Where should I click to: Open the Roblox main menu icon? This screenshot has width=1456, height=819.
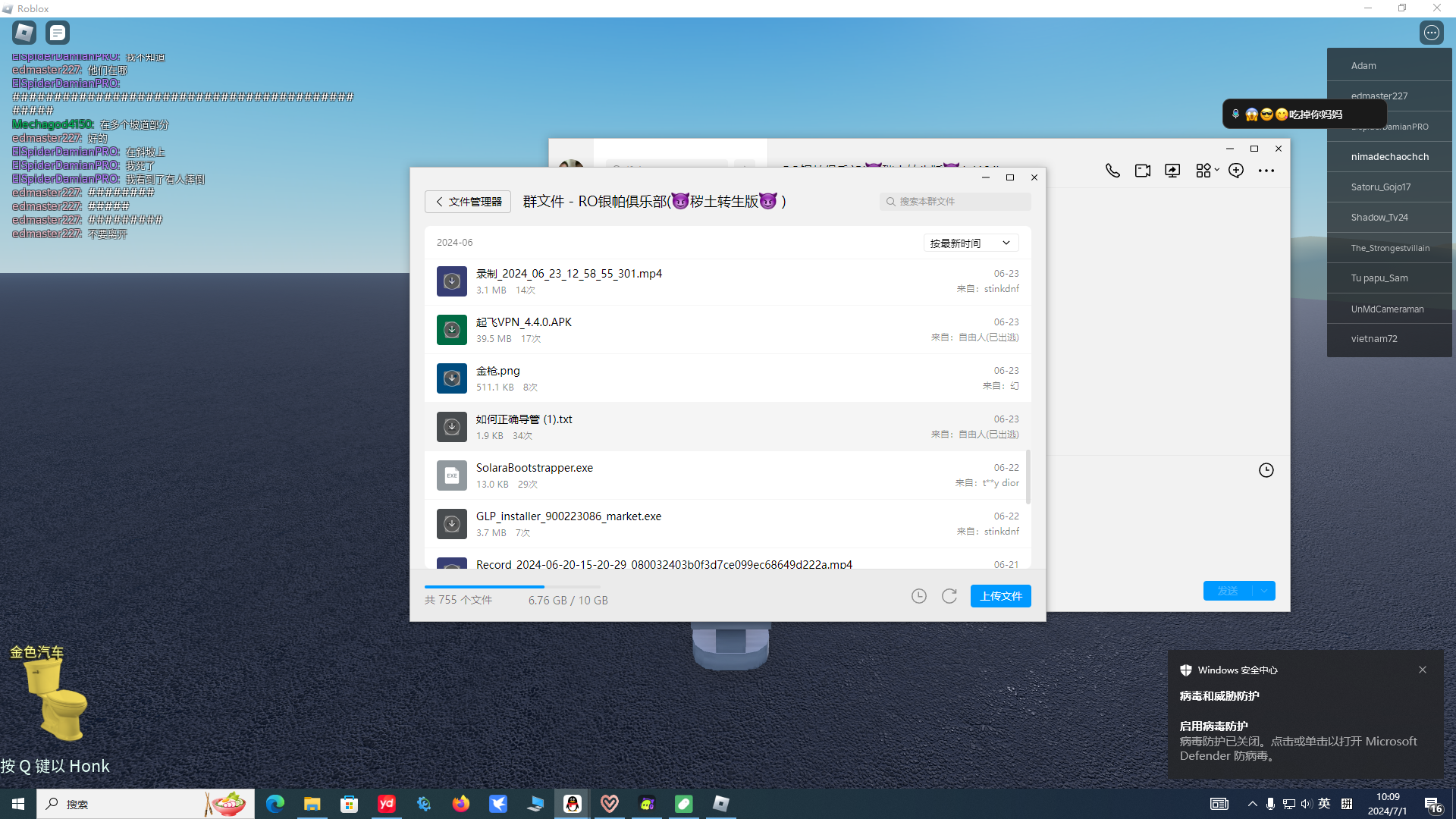point(24,33)
